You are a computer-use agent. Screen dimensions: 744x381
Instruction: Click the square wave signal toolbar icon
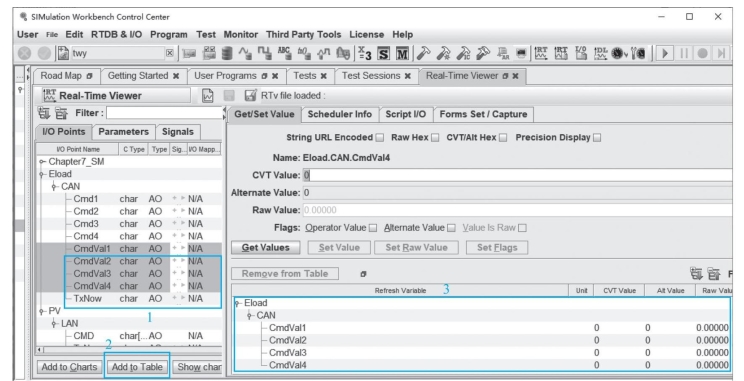264,54
